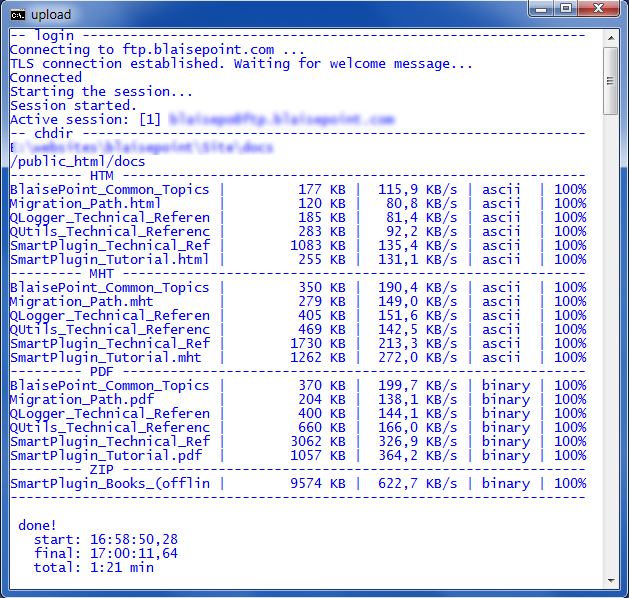
Task: Click the SmartPlugin_Tutorial.html file name
Action: click(x=109, y=259)
